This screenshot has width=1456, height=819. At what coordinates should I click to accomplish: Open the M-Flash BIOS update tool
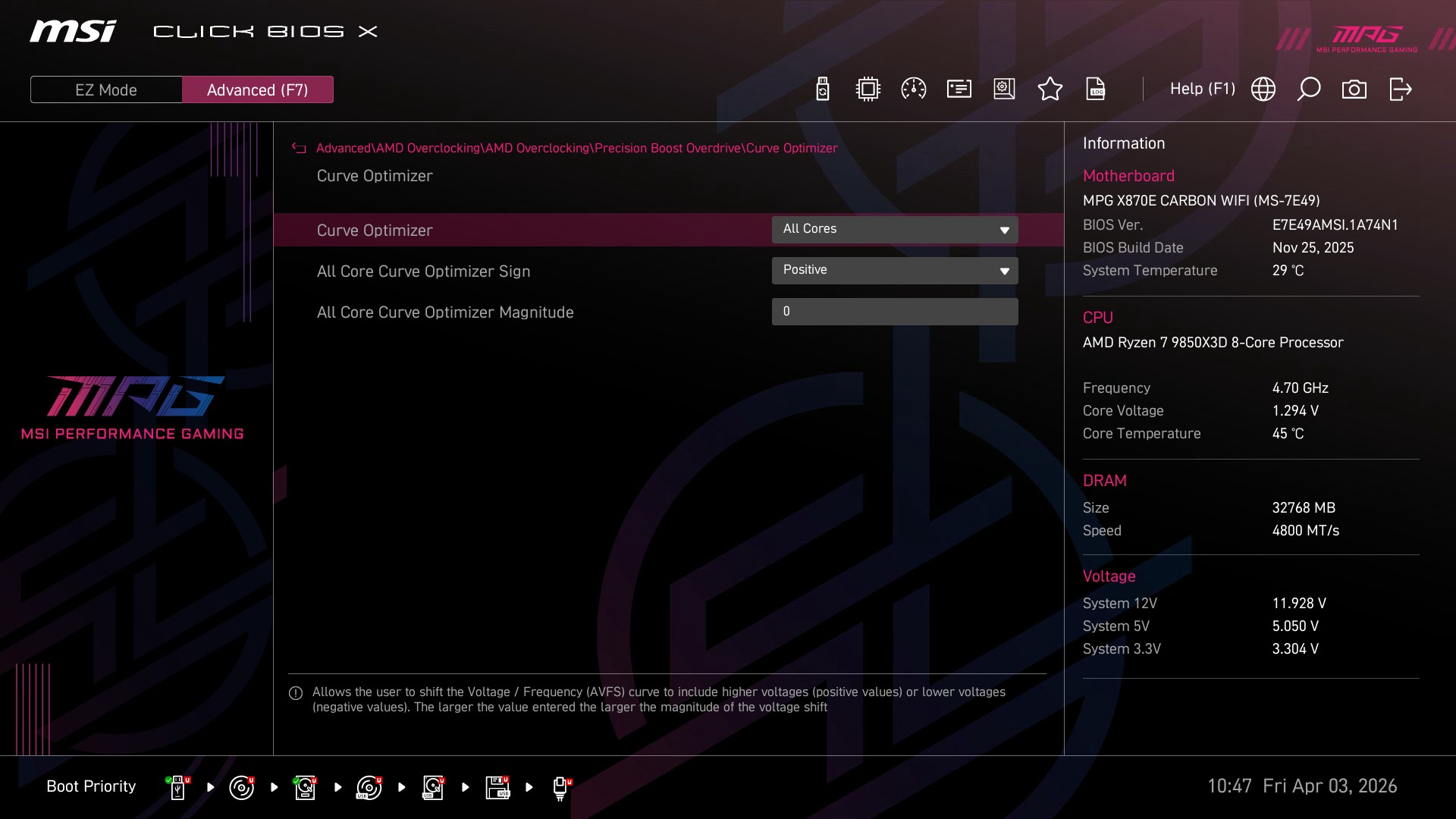(x=822, y=89)
